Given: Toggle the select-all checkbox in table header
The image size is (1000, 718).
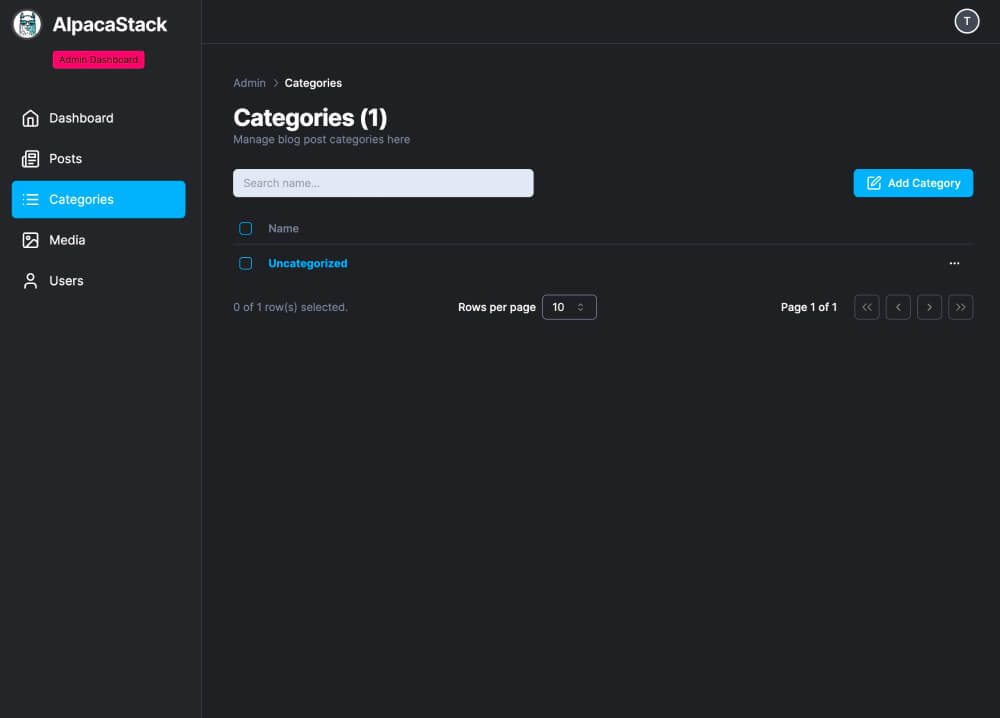Looking at the screenshot, I should [245, 228].
